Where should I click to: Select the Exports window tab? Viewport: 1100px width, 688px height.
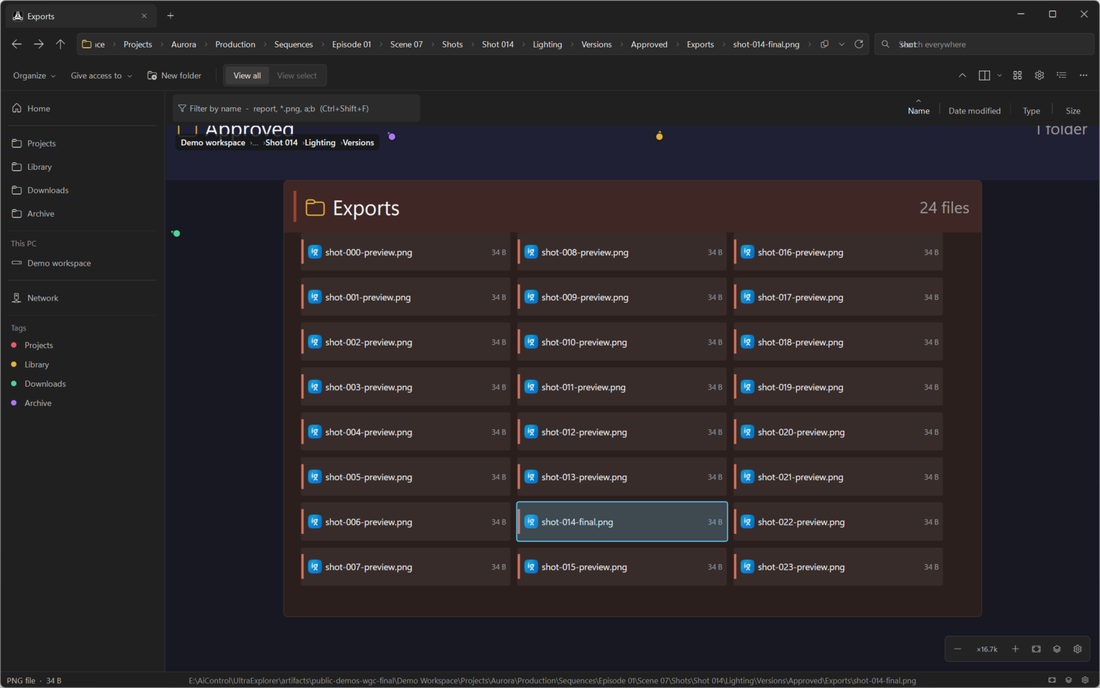click(79, 16)
